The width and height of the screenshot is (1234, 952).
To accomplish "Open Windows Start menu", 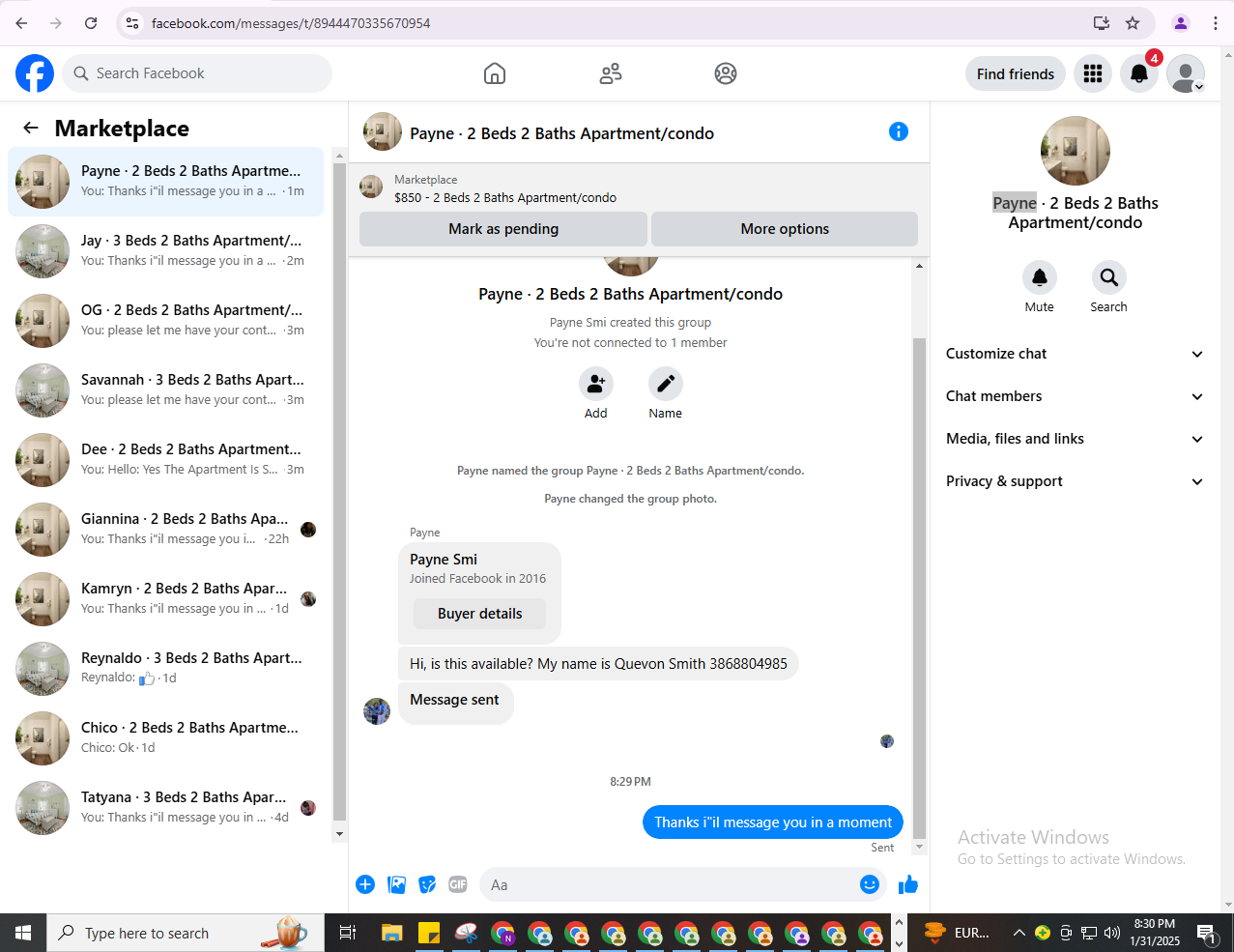I will (23, 933).
